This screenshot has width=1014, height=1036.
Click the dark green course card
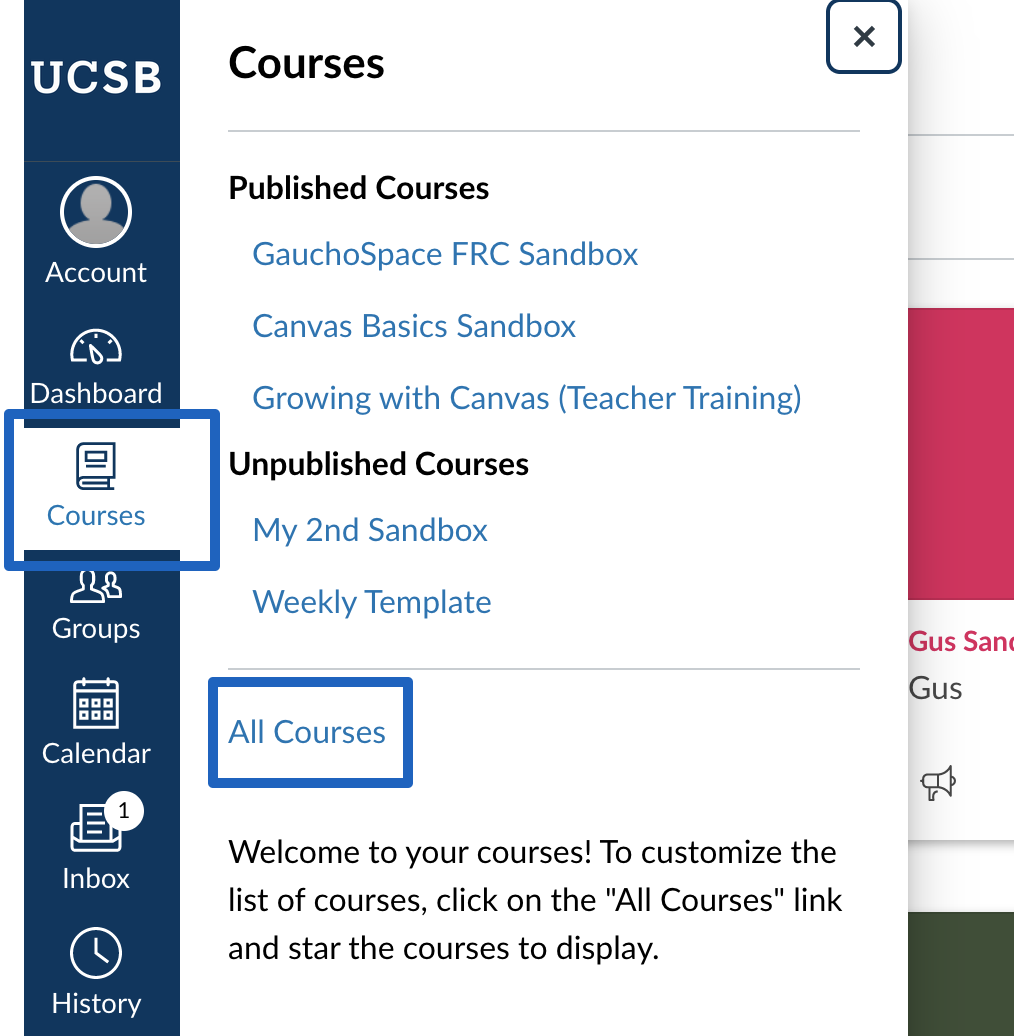point(961,974)
